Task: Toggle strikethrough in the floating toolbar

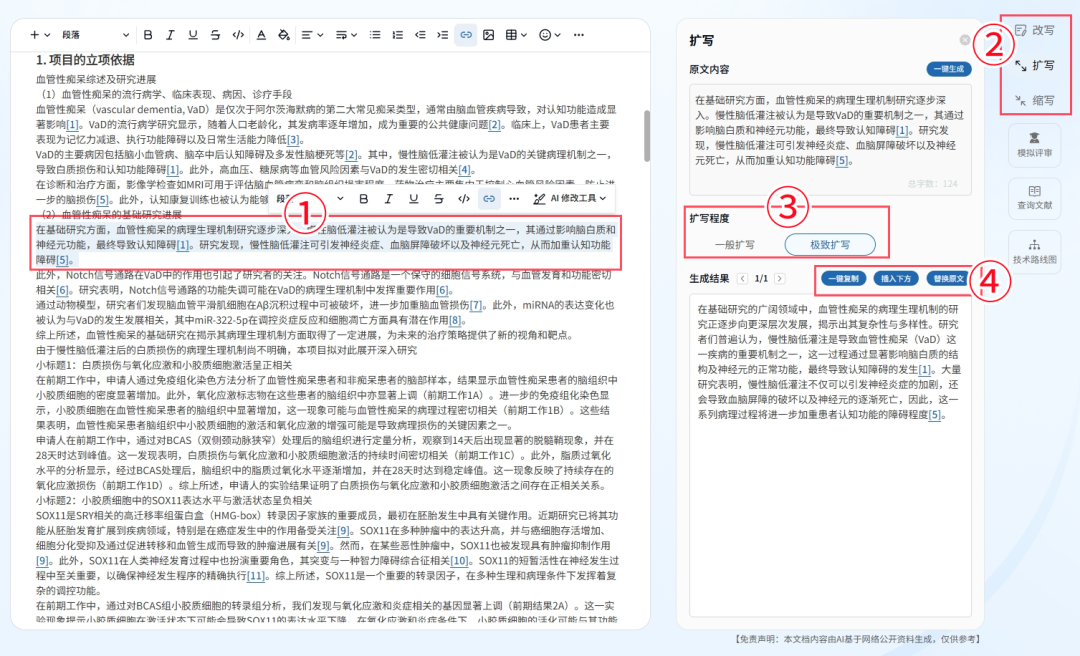Action: (438, 198)
